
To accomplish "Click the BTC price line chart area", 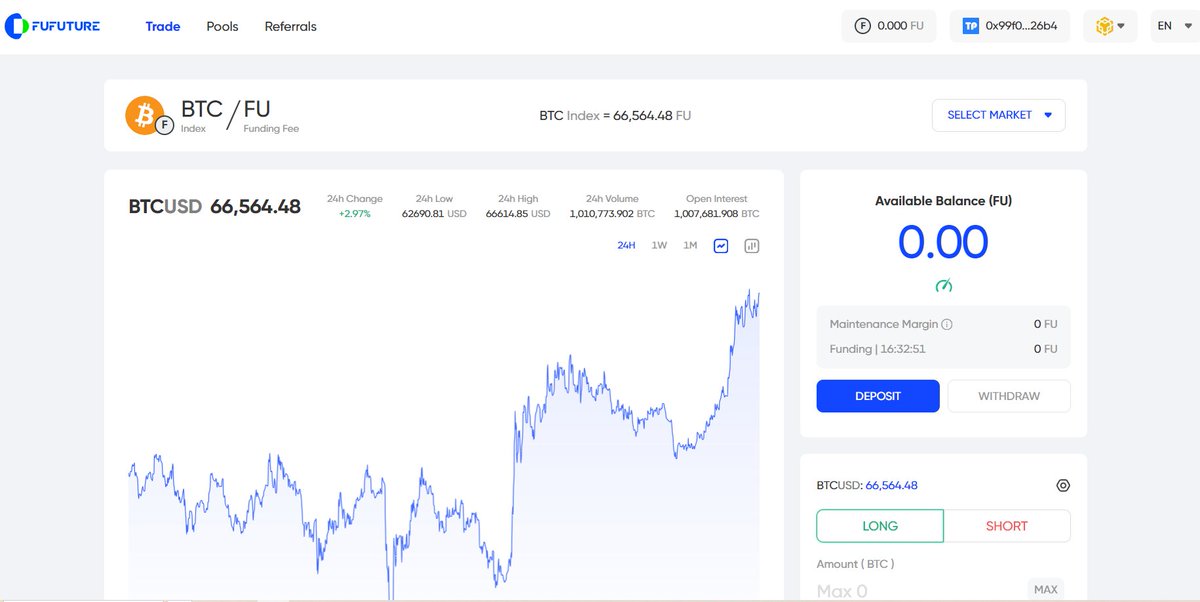I will 444,445.
